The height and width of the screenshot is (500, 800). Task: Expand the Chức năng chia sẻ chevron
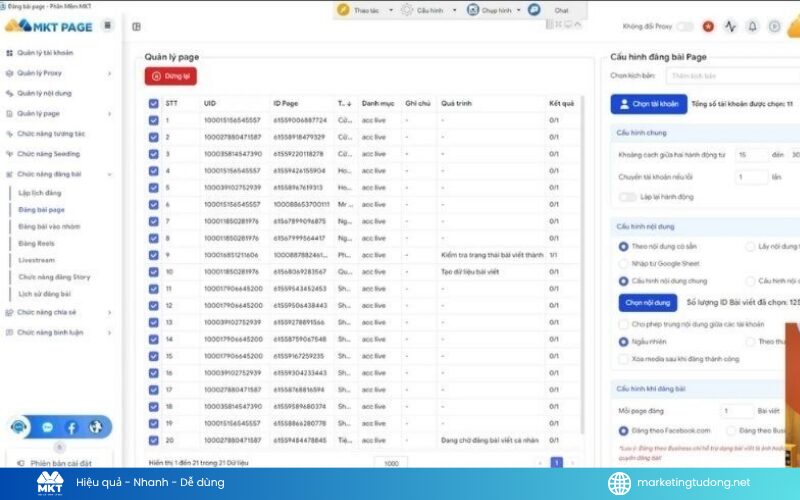pos(109,313)
